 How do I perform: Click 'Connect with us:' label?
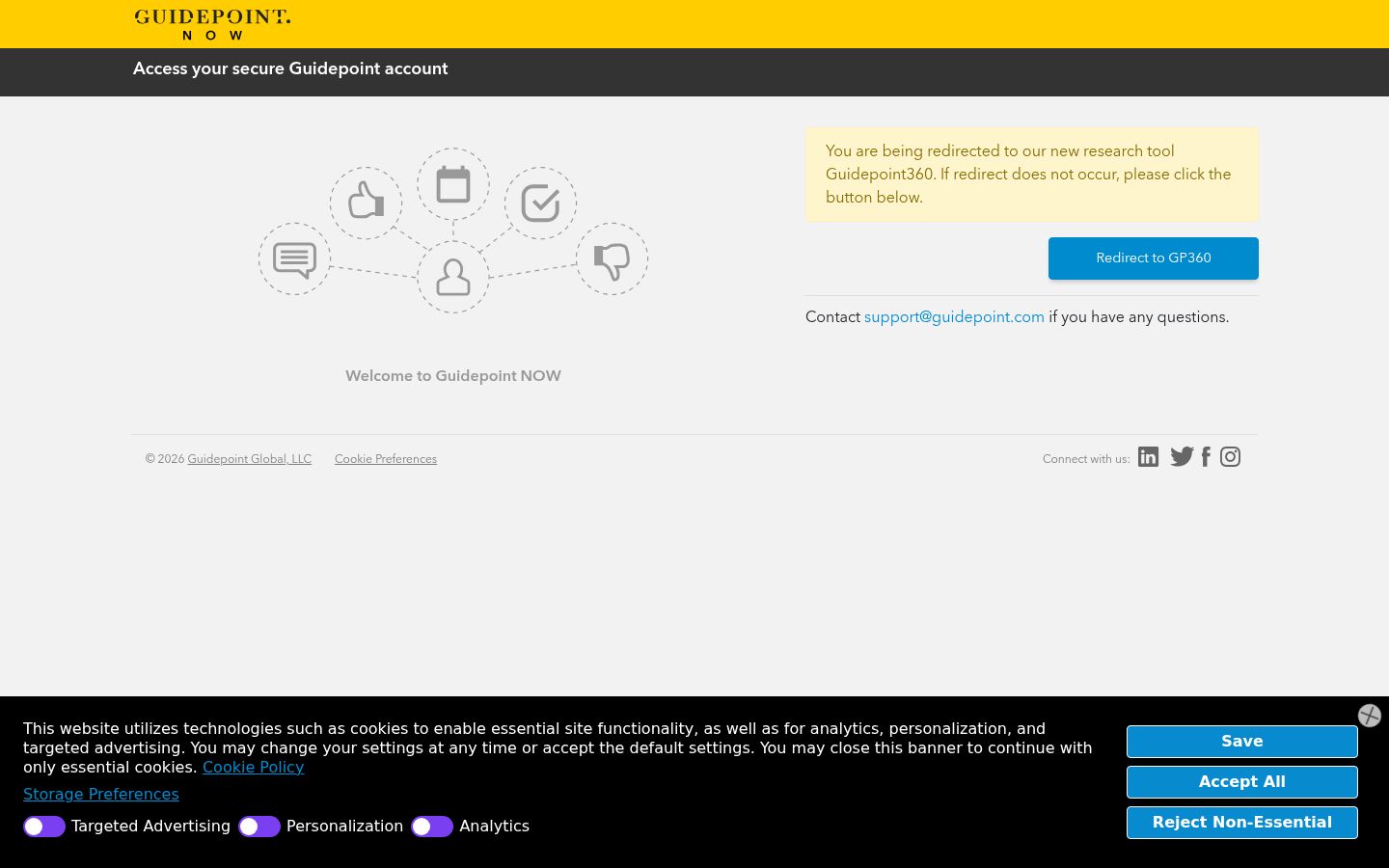1086,459
